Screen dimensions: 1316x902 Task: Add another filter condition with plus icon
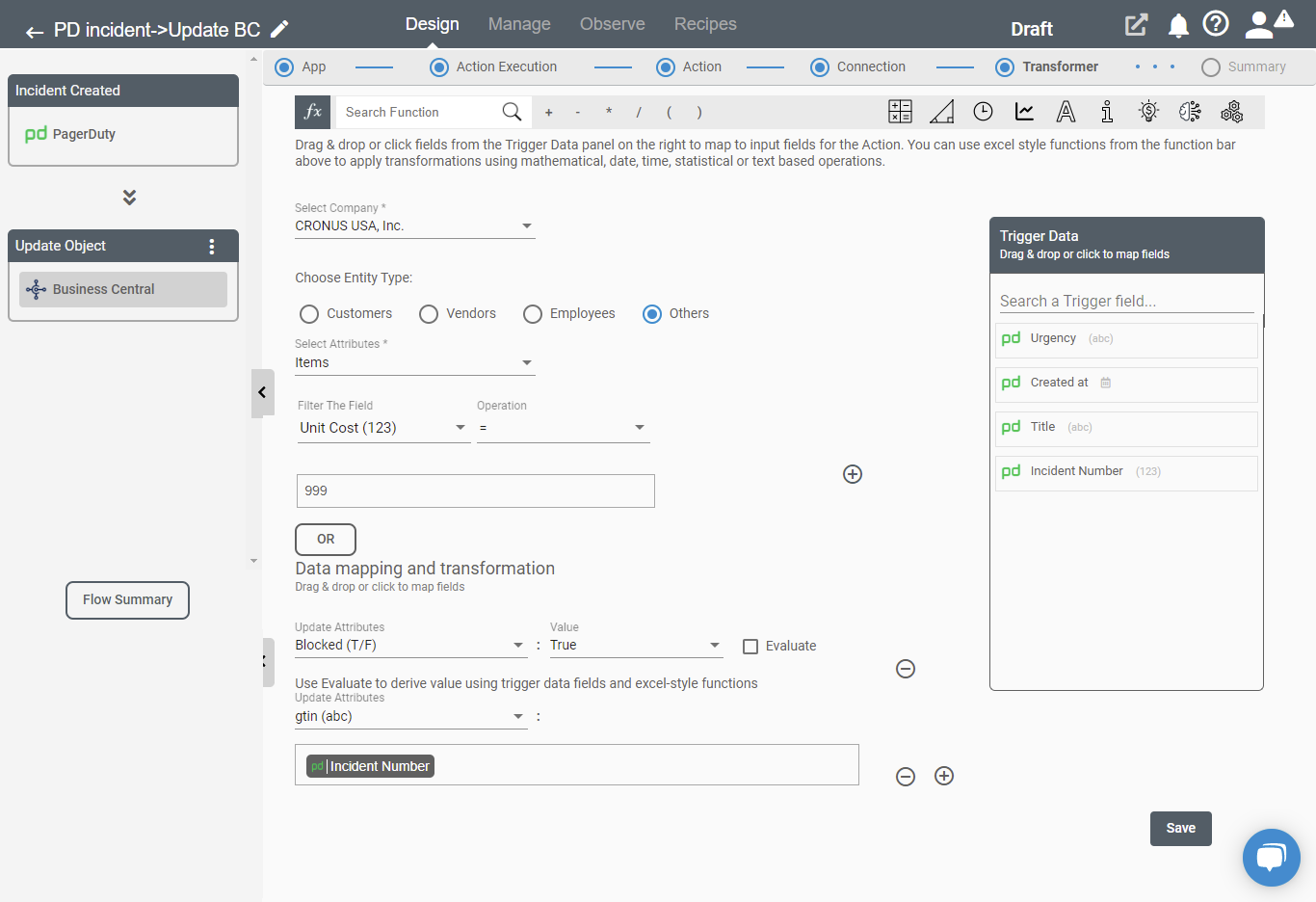(853, 474)
